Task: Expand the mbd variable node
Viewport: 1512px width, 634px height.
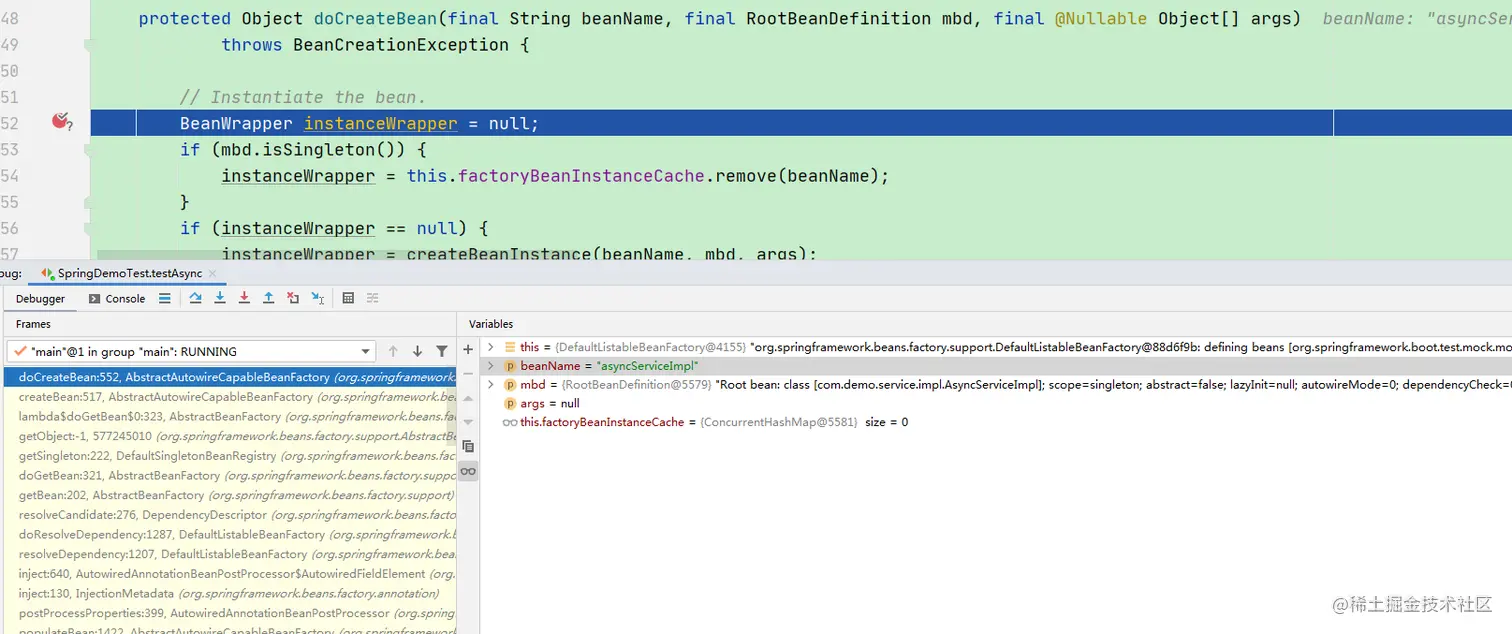Action: pyautogui.click(x=490, y=384)
